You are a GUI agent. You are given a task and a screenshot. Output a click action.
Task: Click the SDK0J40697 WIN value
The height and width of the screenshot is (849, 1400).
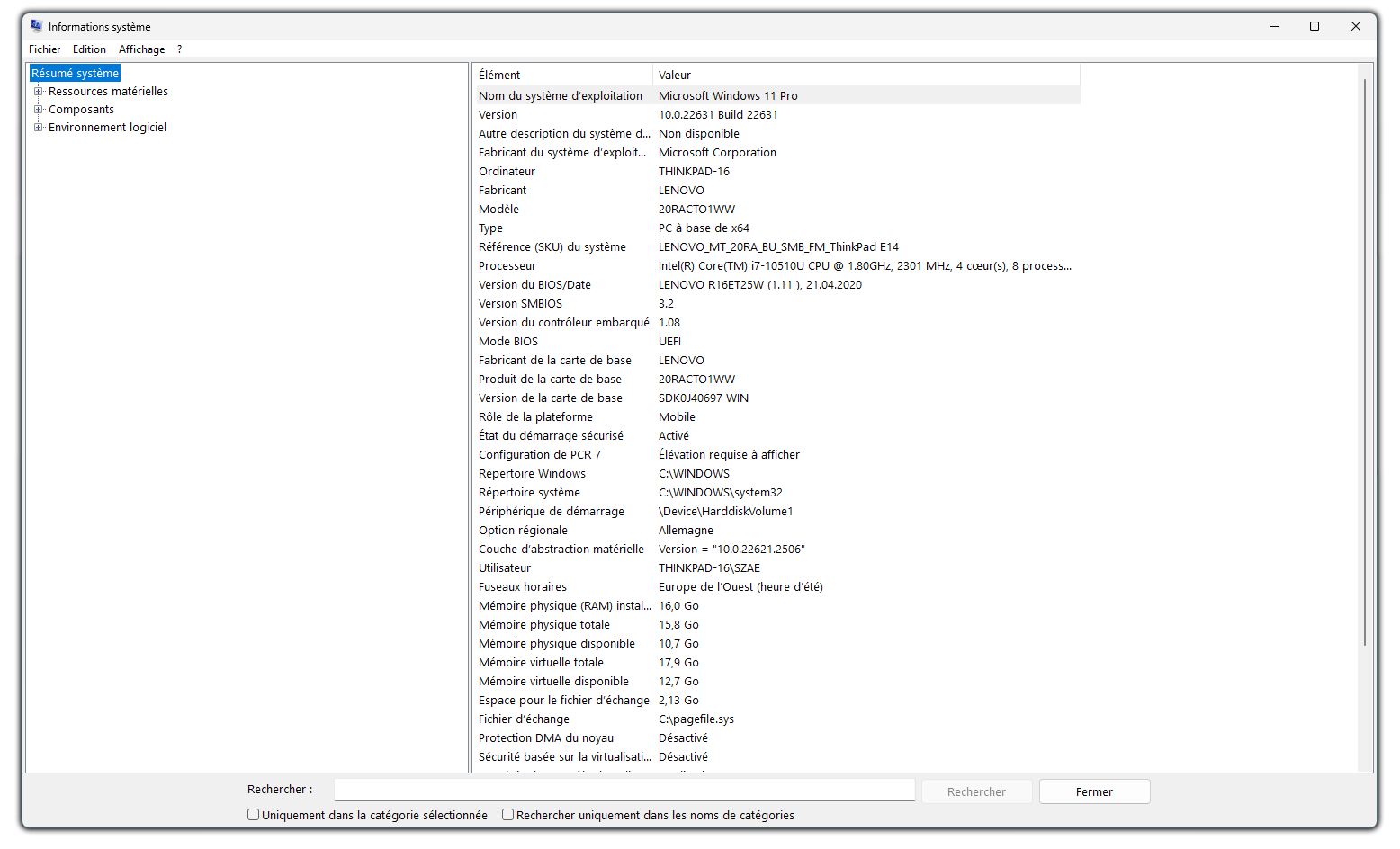(x=704, y=398)
